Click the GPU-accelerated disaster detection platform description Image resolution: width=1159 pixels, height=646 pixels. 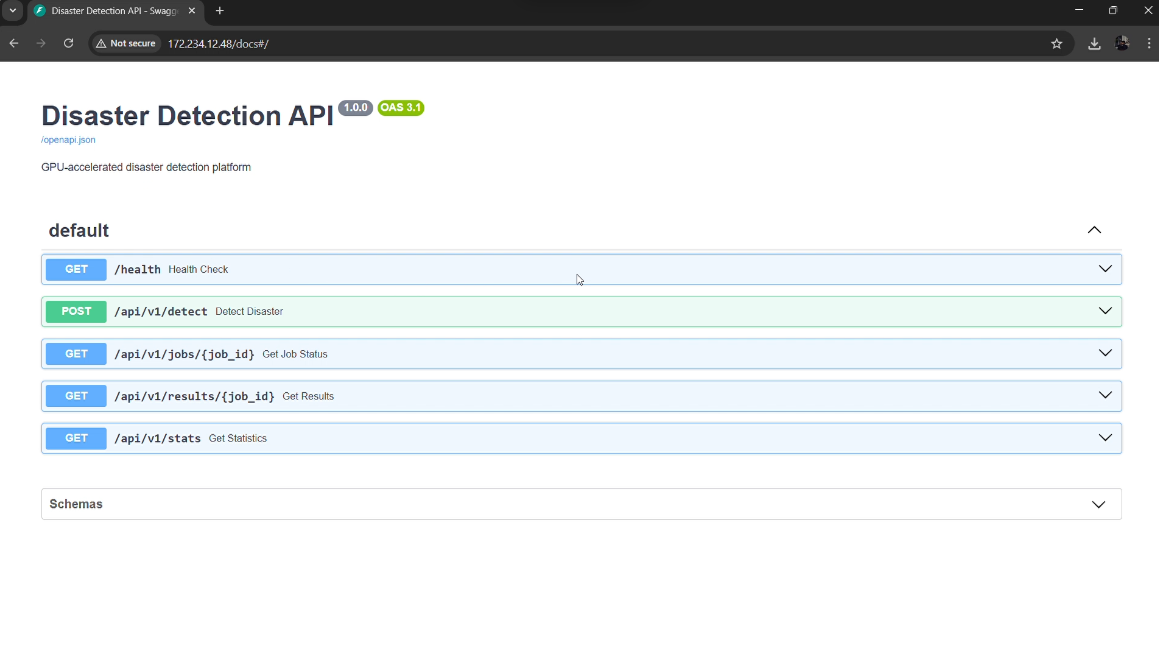[146, 167]
